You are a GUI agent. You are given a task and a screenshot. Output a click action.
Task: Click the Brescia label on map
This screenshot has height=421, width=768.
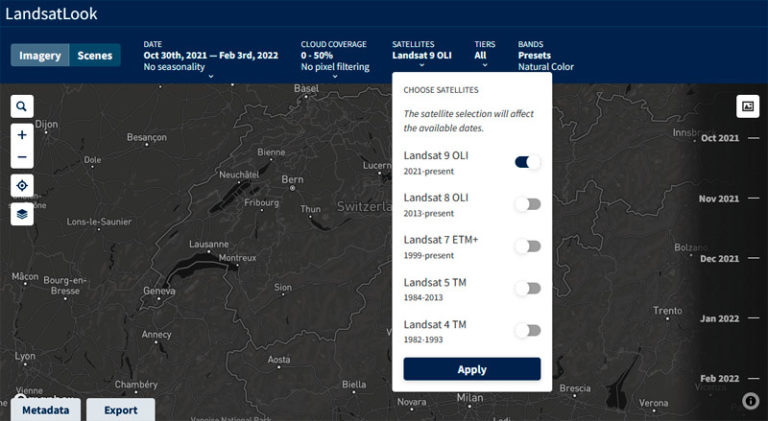pos(575,388)
